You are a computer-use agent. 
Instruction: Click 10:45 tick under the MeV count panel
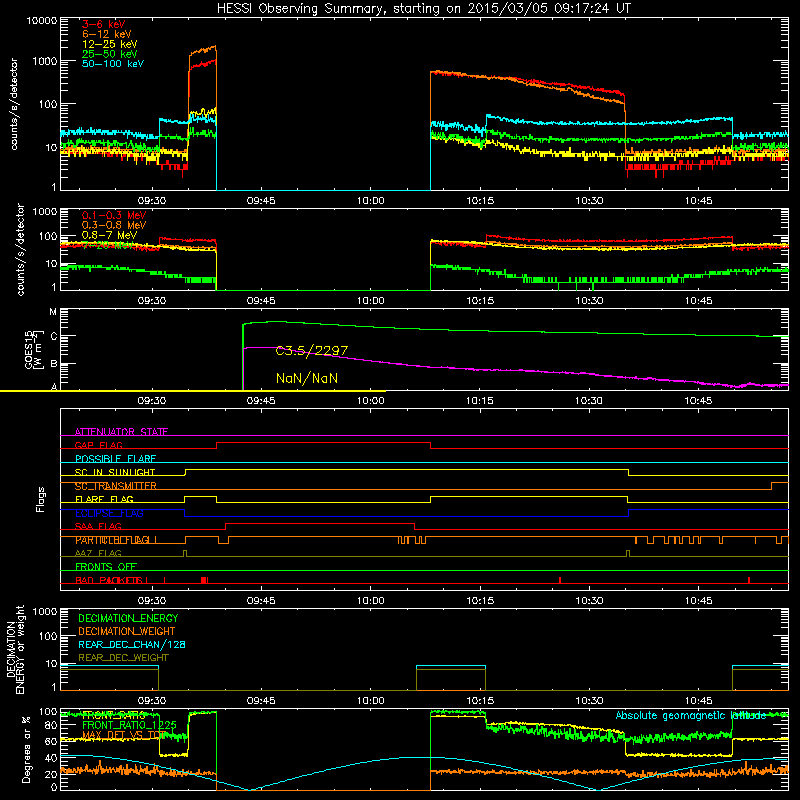coord(698,301)
